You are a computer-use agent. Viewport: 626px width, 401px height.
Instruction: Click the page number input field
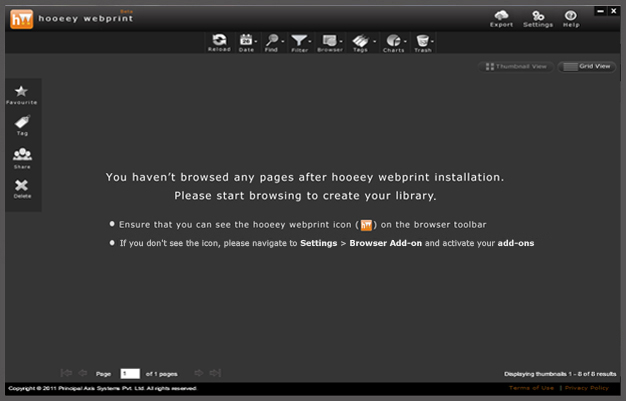pyautogui.click(x=130, y=373)
